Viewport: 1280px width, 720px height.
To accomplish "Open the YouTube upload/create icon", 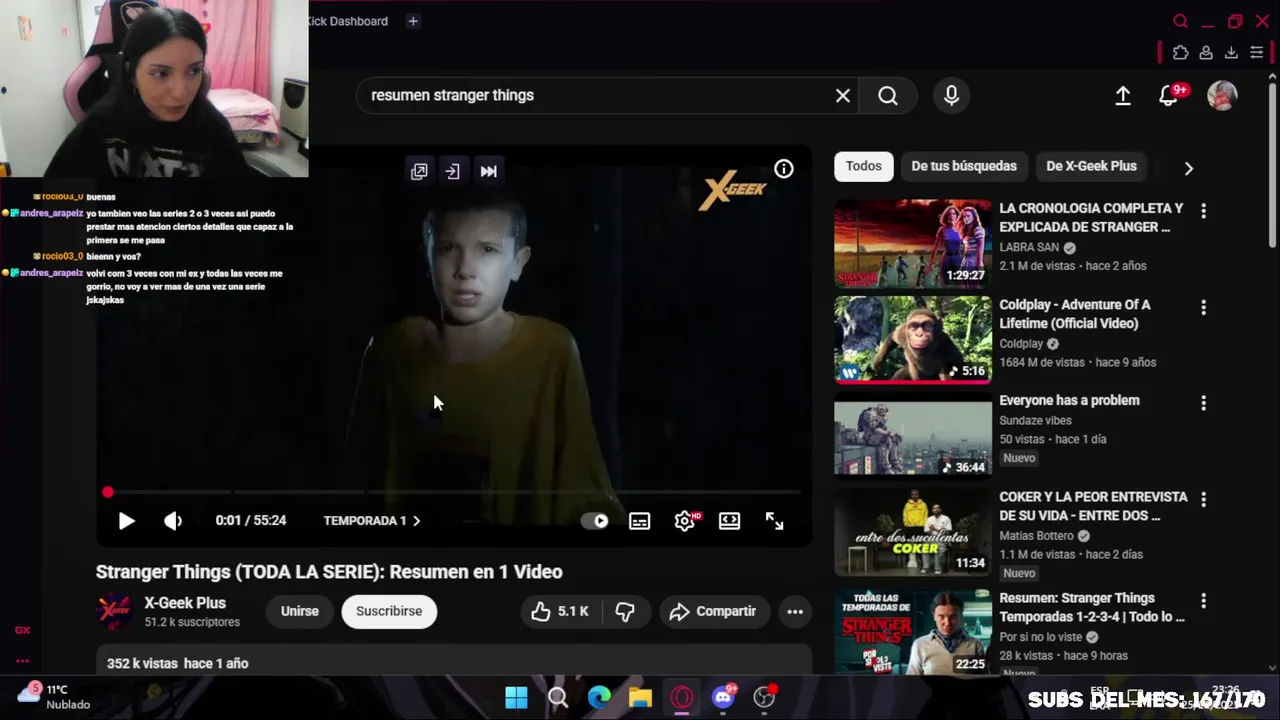I will [x=1123, y=95].
